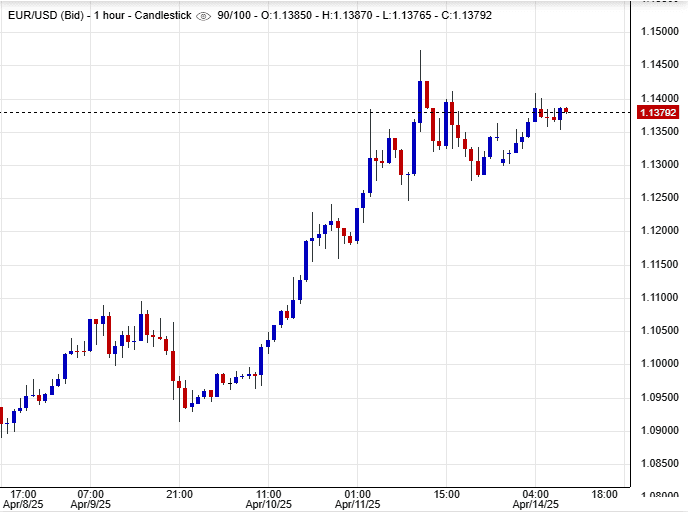Image resolution: width=688 pixels, height=512 pixels.
Task: Click the 01:00 Apr/11/25 time axis label
Action: pyautogui.click(x=357, y=499)
